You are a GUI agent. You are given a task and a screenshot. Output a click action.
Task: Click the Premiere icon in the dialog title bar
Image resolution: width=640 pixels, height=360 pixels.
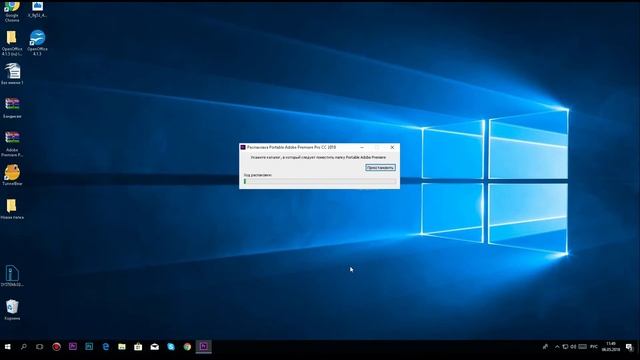[243, 147]
